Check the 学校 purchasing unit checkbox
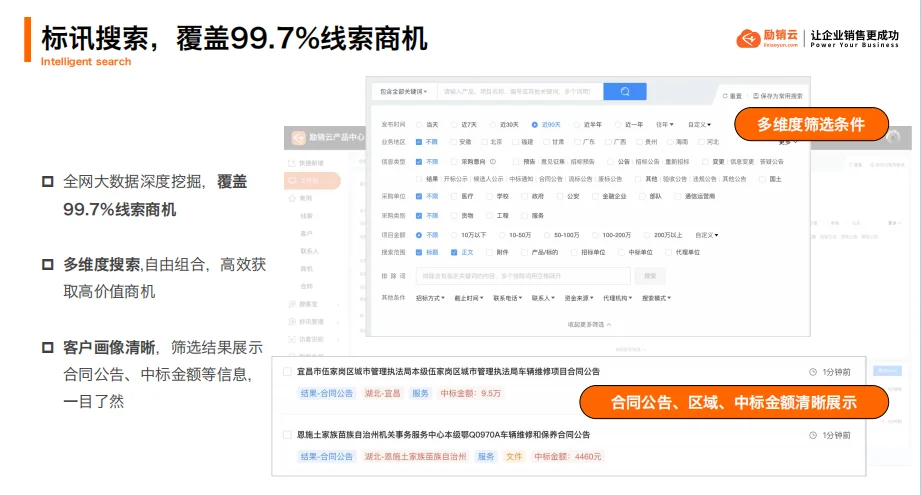This screenshot has height=495, width=921. (x=489, y=196)
